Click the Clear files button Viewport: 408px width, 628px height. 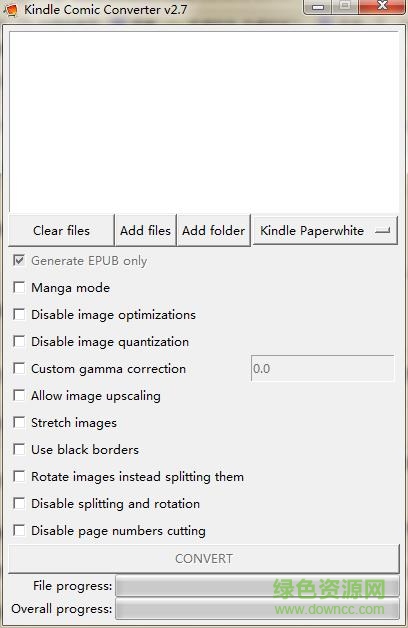click(x=61, y=230)
